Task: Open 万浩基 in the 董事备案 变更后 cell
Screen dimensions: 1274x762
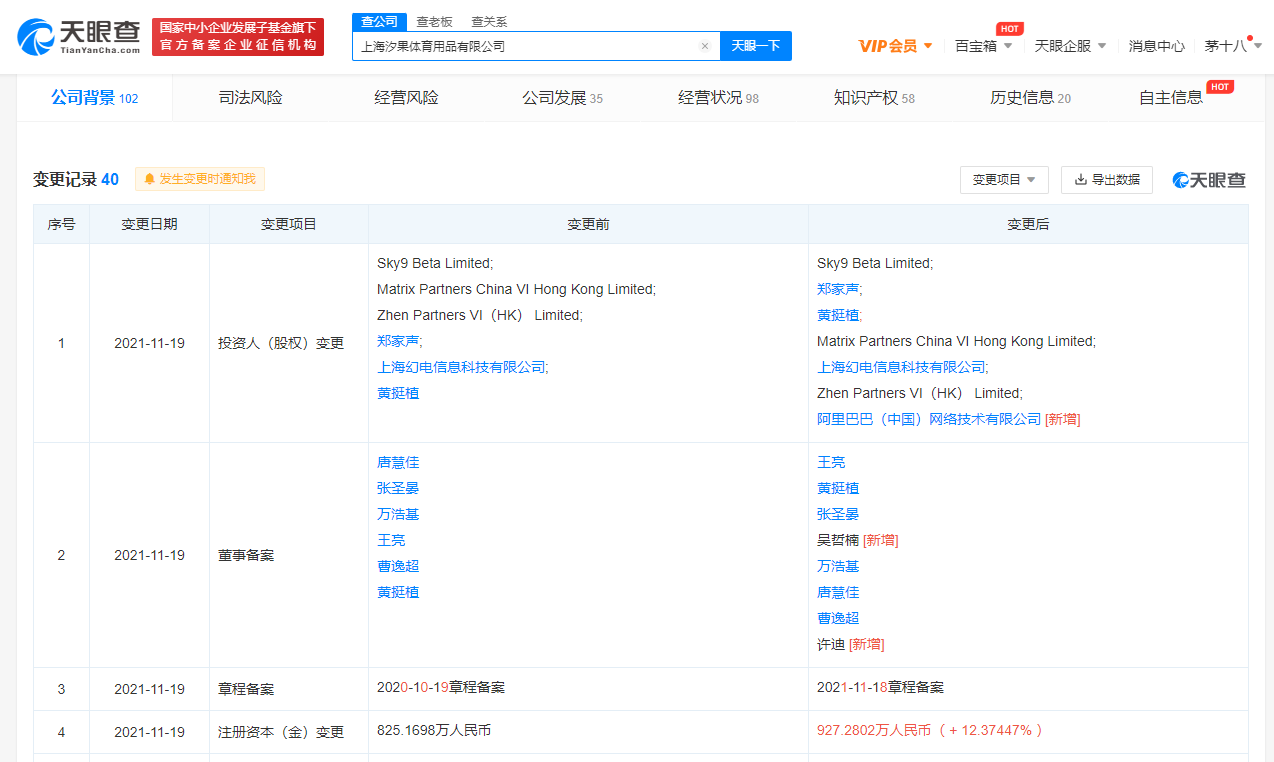Action: 838,566
